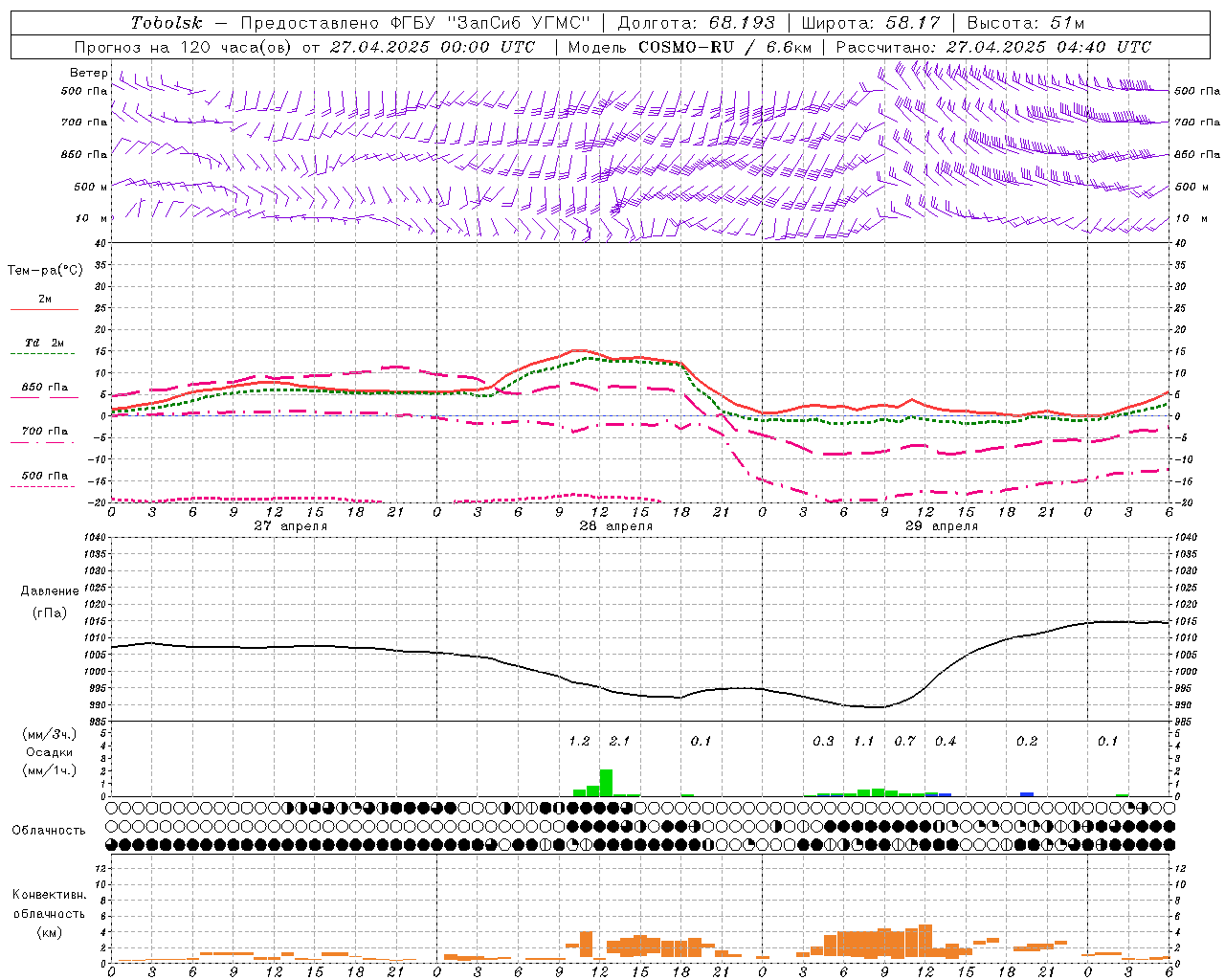Click the '1040' value on left pressure axis
Viewport: 1225px width, 980px height.
pyautogui.click(x=94, y=538)
